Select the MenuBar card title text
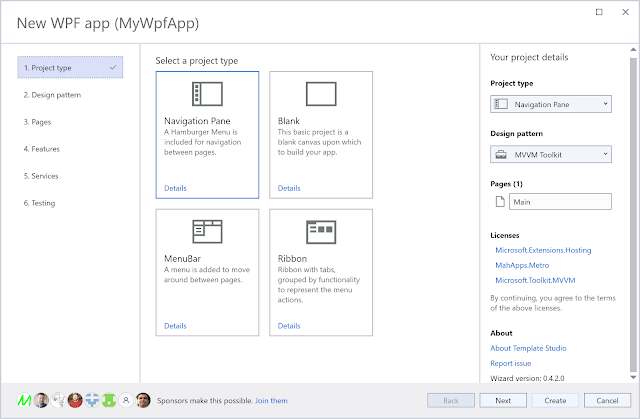640x419 pixels. (x=182, y=259)
